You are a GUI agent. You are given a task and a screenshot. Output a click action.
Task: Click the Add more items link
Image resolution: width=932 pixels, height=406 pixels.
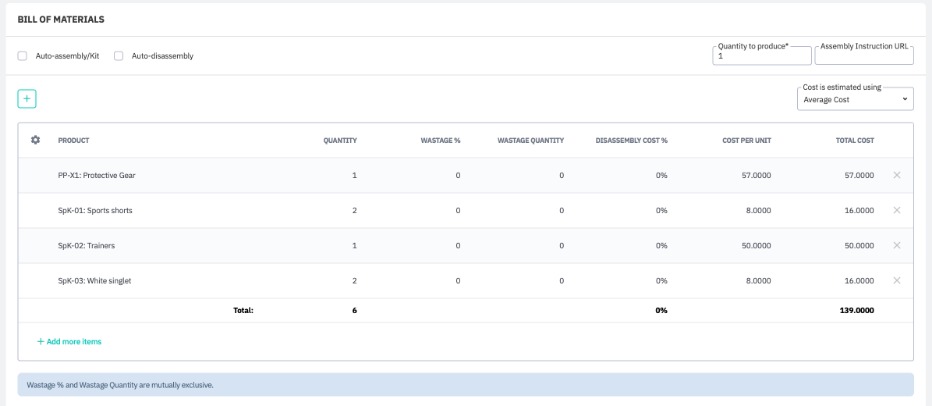click(69, 341)
